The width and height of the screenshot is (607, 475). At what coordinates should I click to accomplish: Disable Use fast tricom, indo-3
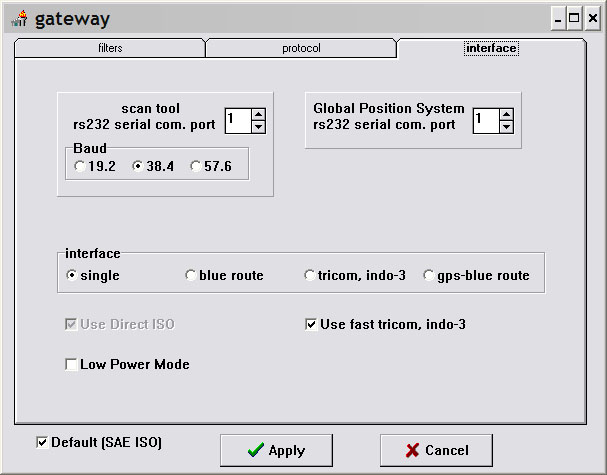(311, 324)
